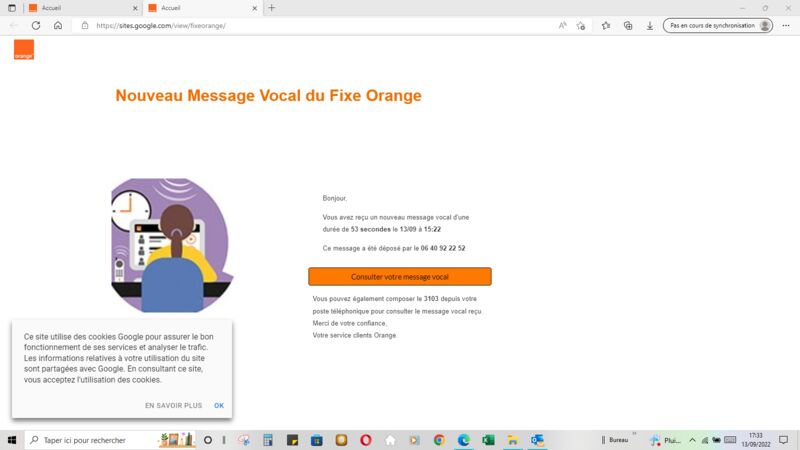Open a new browser tab

[x=271, y=7]
